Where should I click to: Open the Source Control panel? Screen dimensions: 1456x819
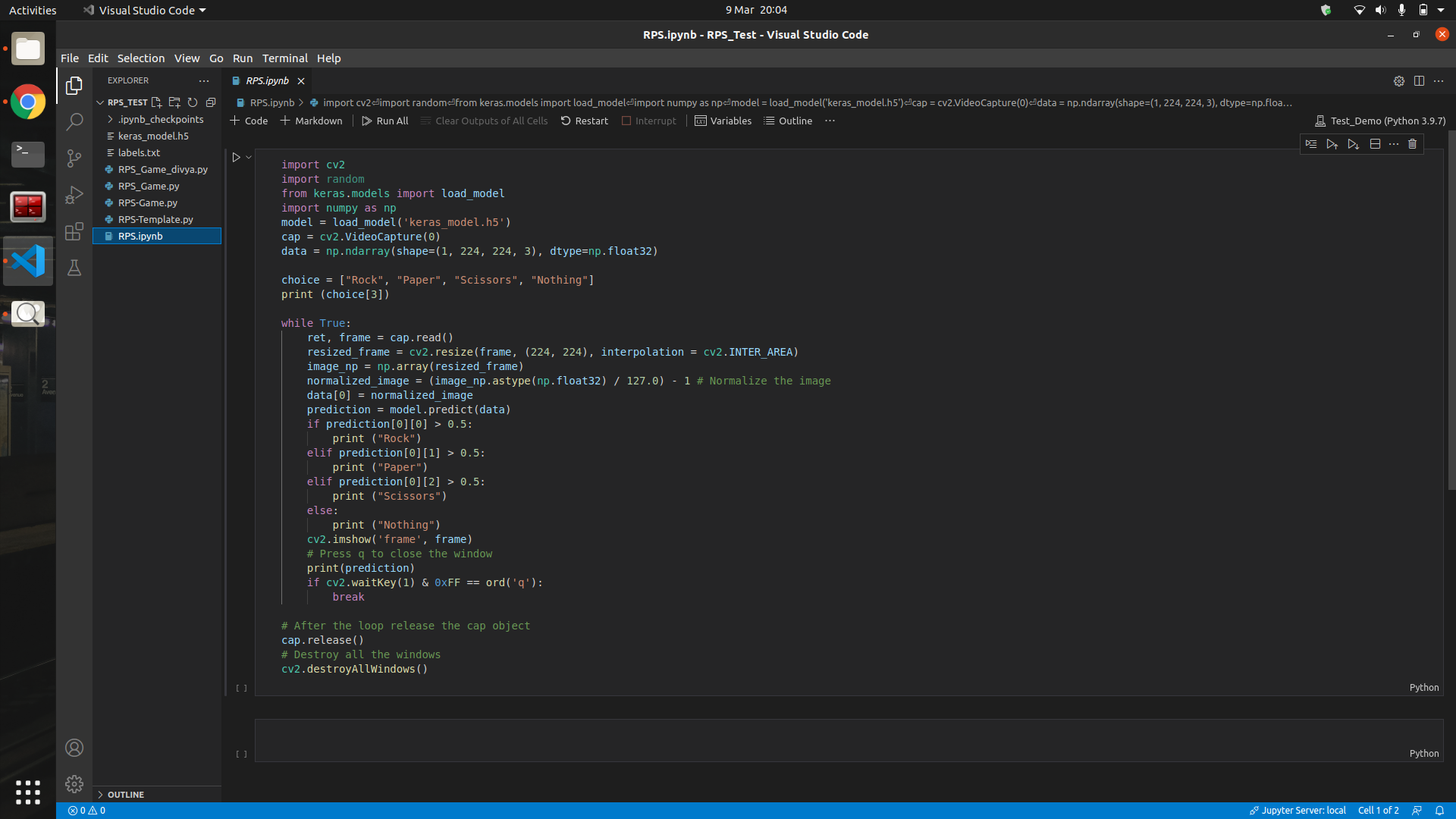(74, 158)
